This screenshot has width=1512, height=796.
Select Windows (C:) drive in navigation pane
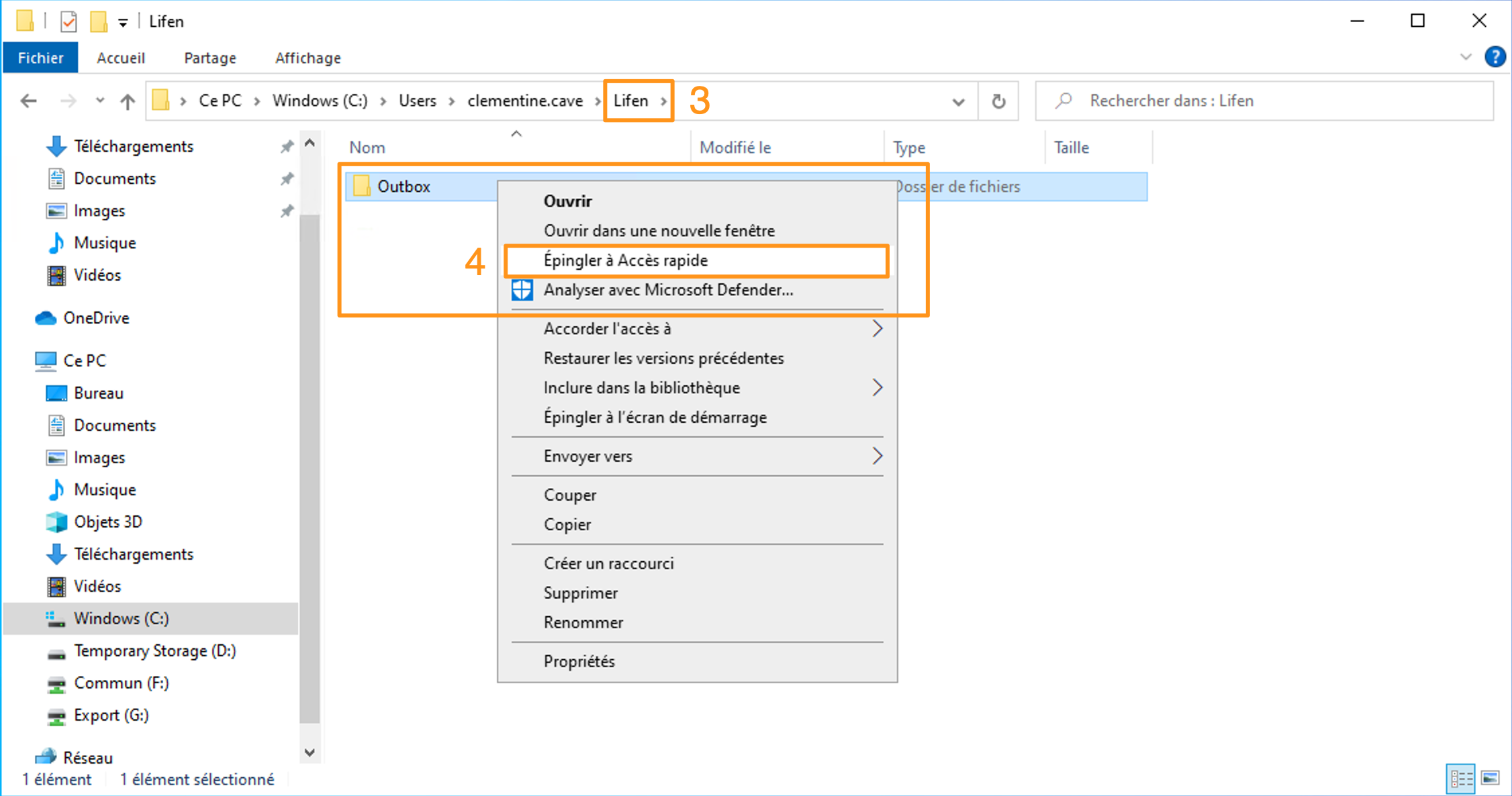coord(150,619)
